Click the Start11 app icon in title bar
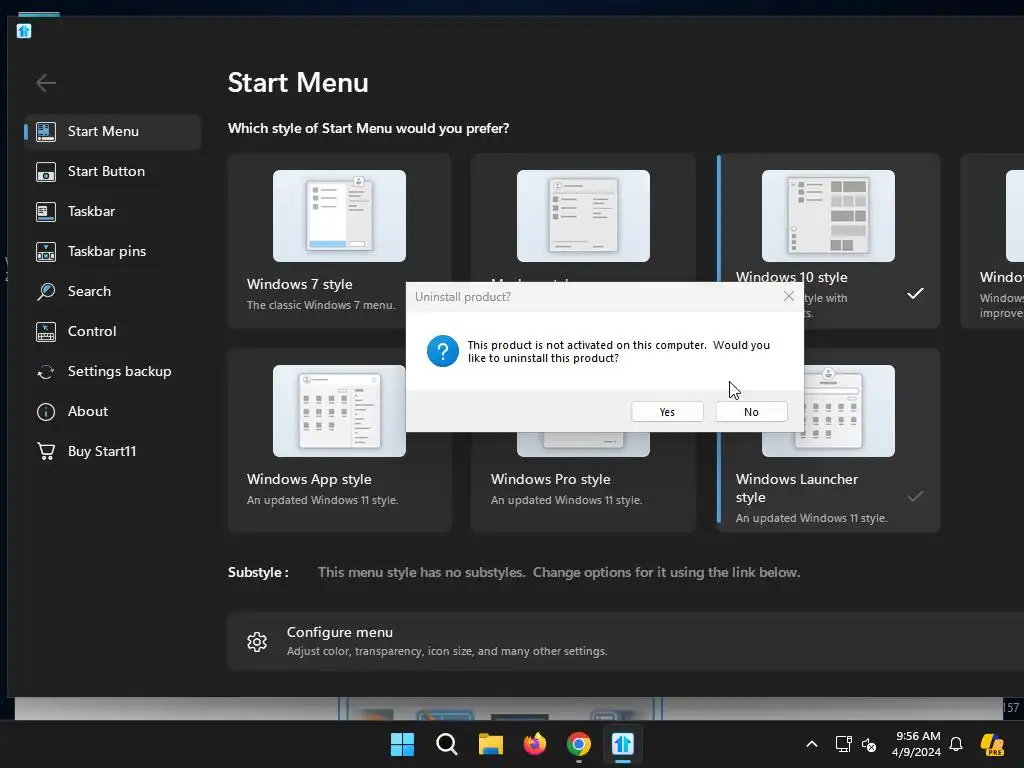 (x=24, y=31)
